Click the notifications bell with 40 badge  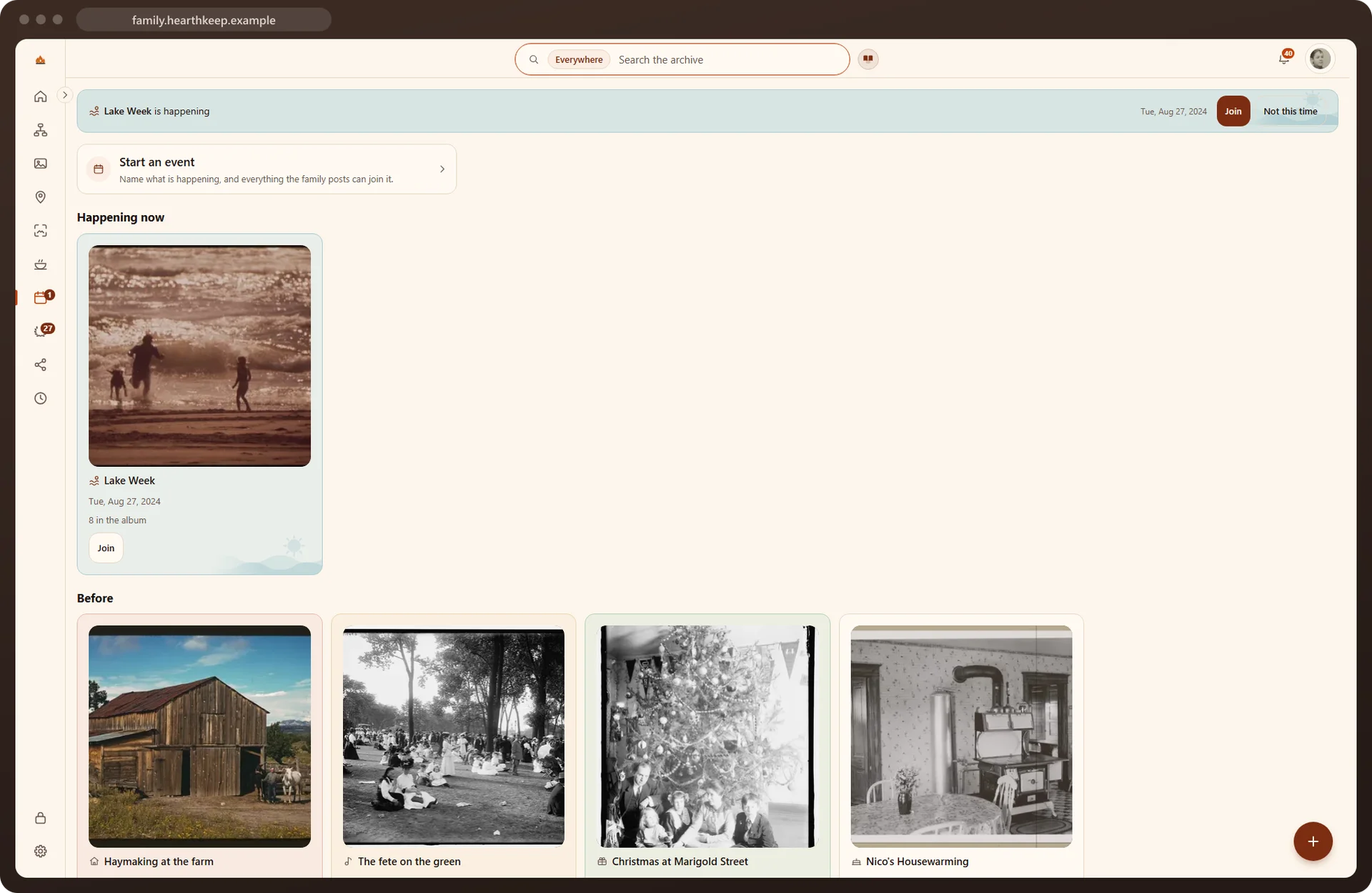coord(1284,59)
